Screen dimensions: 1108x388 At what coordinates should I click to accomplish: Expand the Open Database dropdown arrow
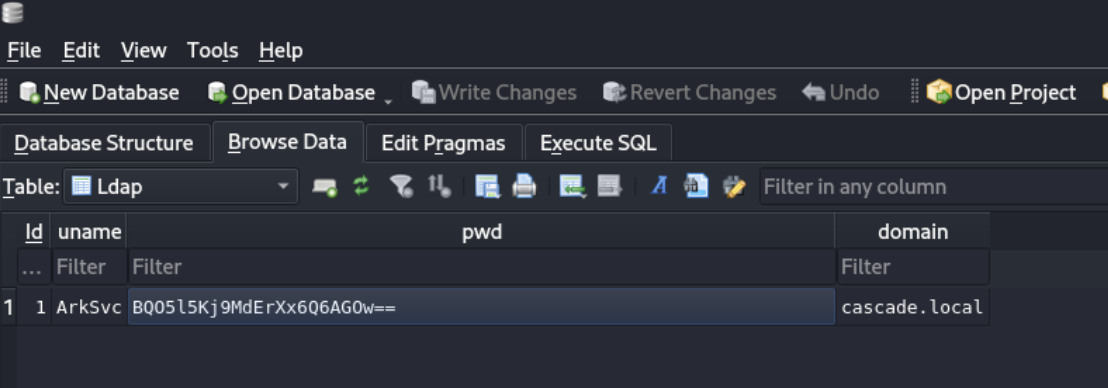click(388, 102)
